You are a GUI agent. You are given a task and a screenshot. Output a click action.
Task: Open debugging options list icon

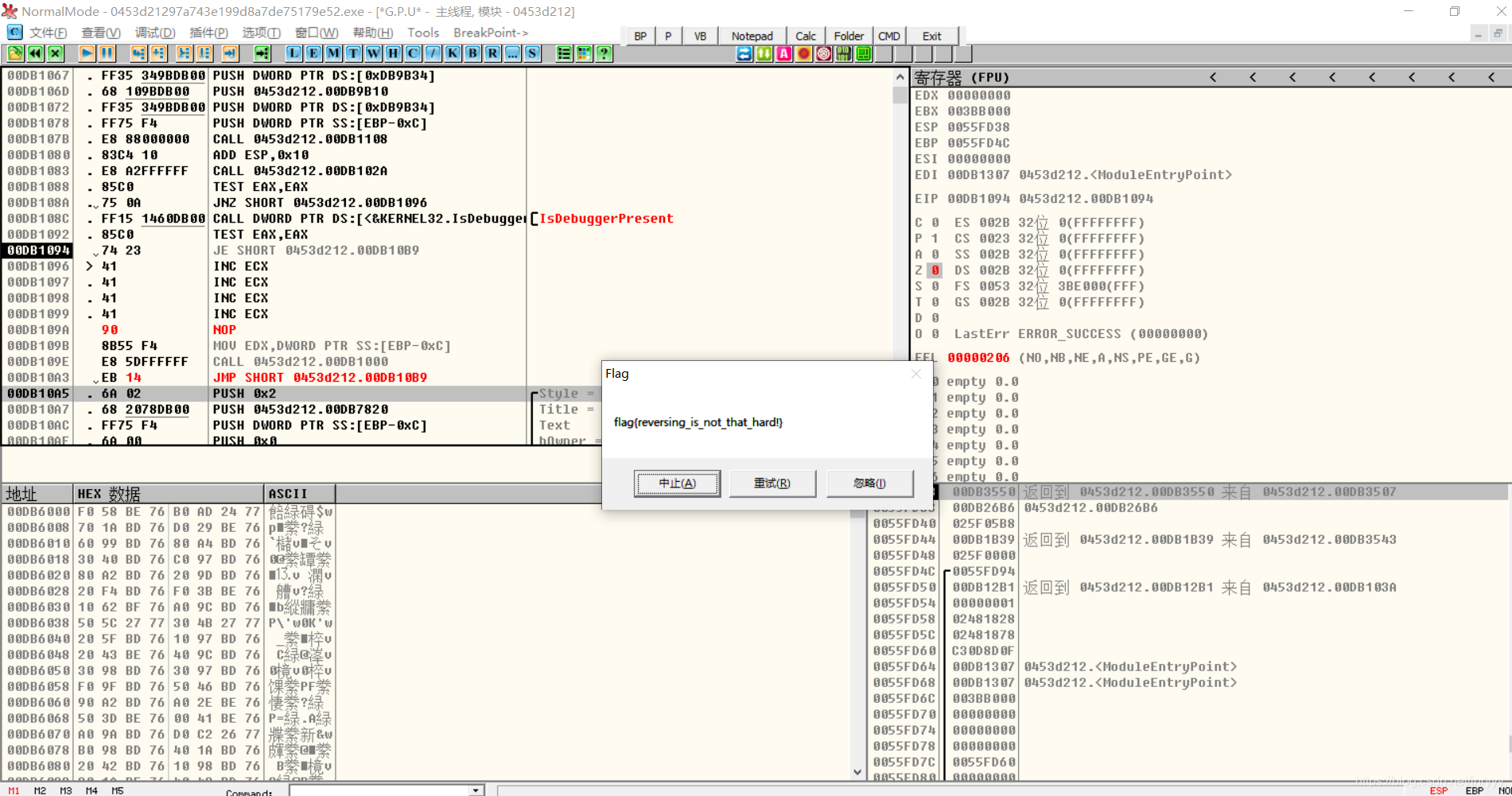pos(564,53)
